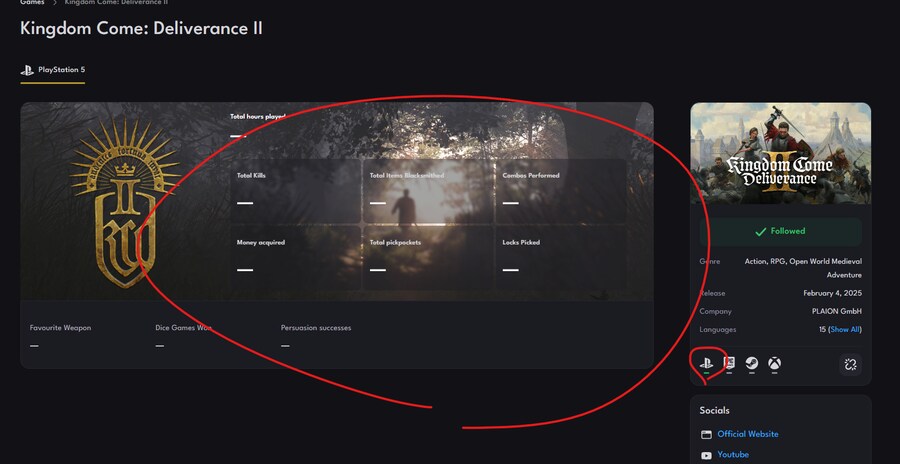Click the golden KCD II shield emblem
Viewport: 900px width, 464px height.
click(125, 202)
